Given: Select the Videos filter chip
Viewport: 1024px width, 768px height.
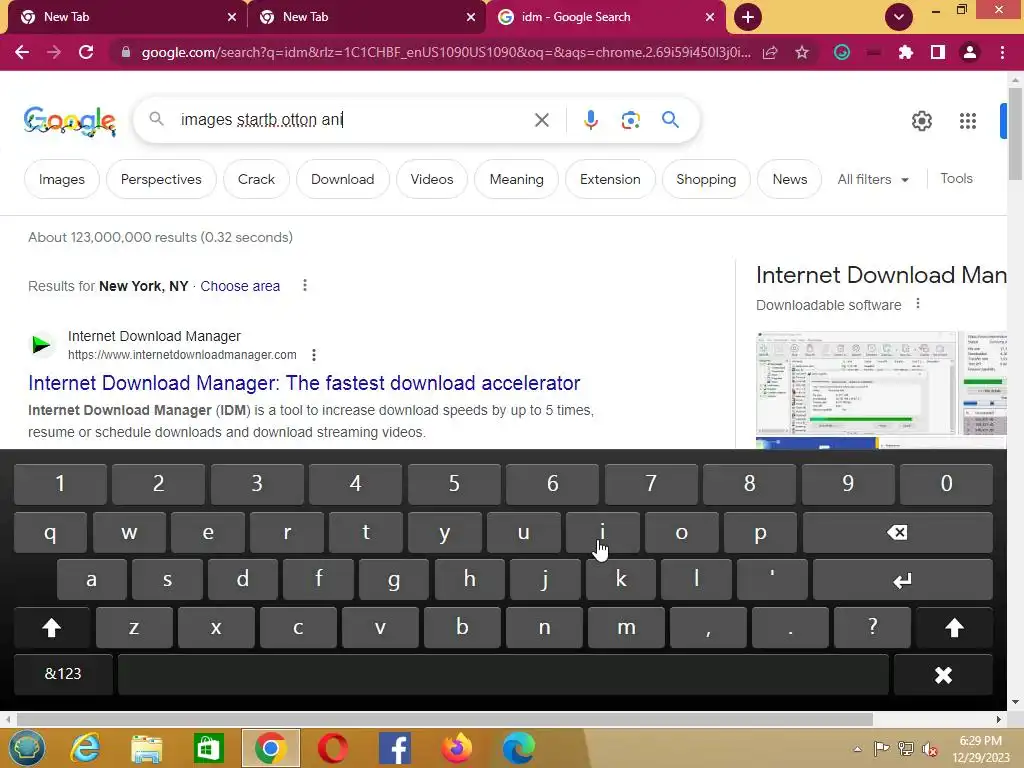Looking at the screenshot, I should [432, 179].
